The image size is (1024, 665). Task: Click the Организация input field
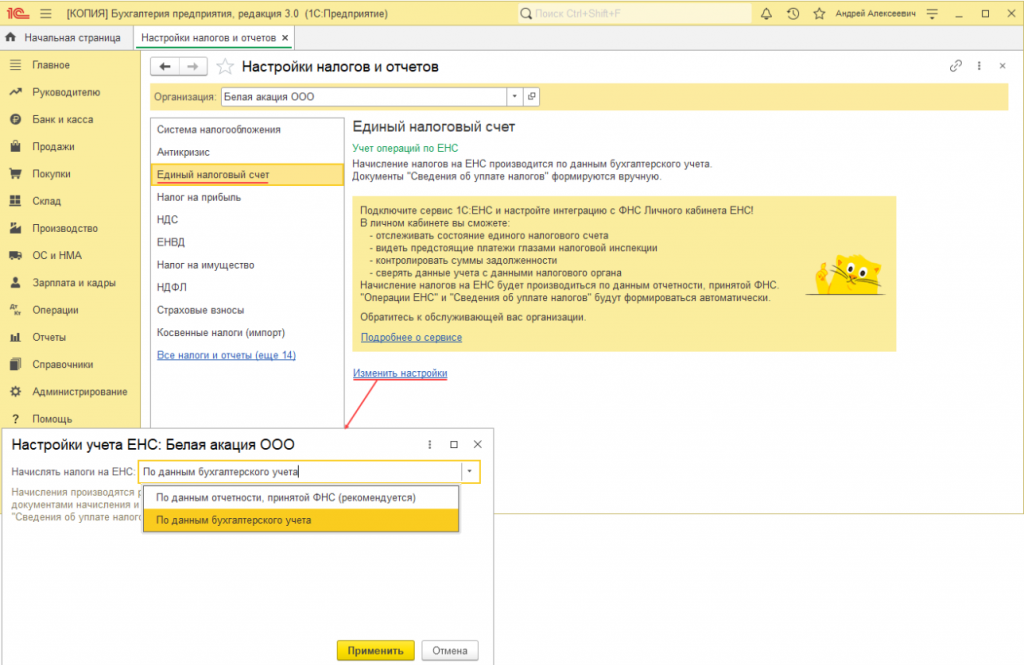coord(364,97)
